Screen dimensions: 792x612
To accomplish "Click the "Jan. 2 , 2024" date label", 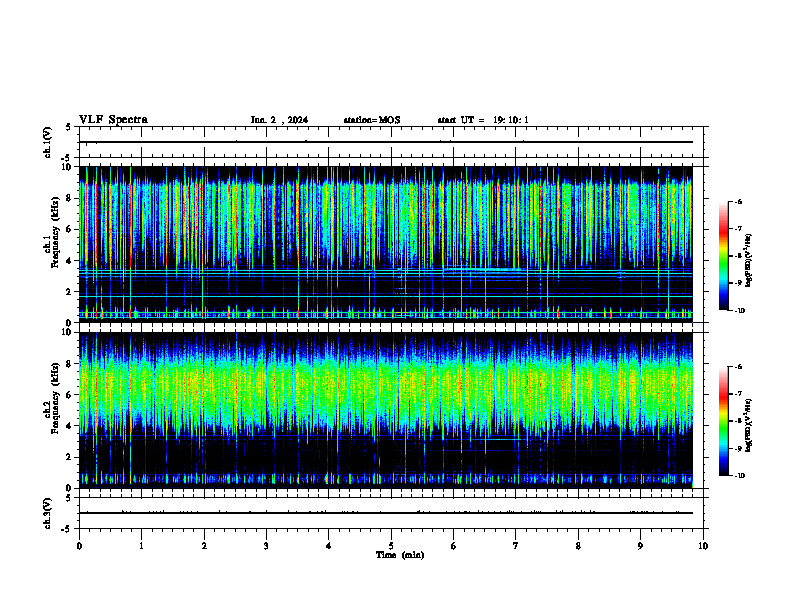I will coord(279,120).
